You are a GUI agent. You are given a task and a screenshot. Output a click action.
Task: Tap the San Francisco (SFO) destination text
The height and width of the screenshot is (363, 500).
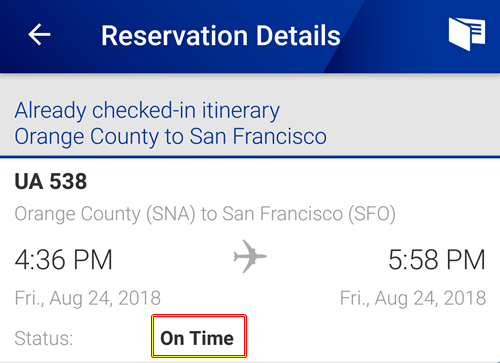point(309,214)
